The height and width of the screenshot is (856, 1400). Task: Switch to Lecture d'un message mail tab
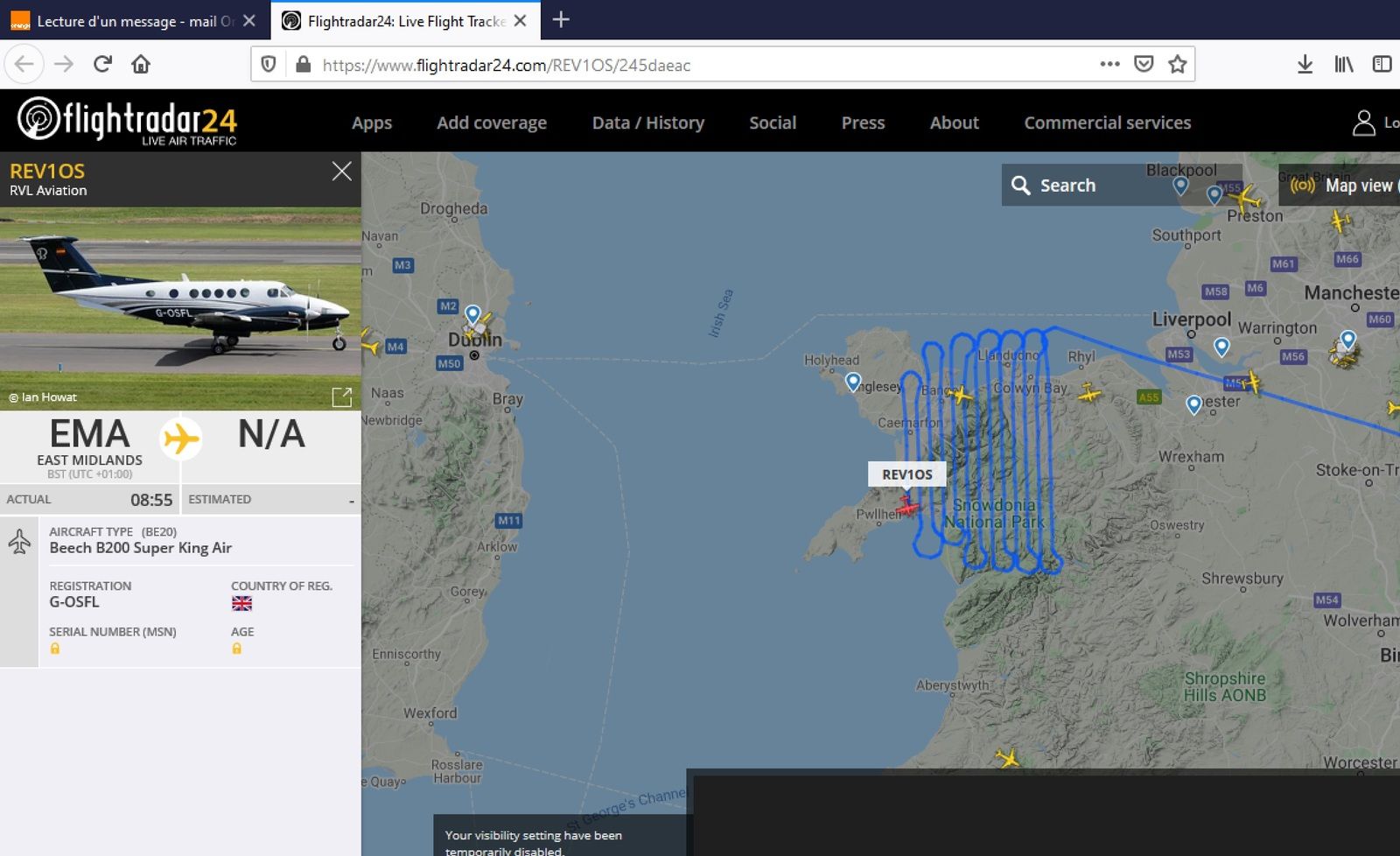[x=134, y=21]
